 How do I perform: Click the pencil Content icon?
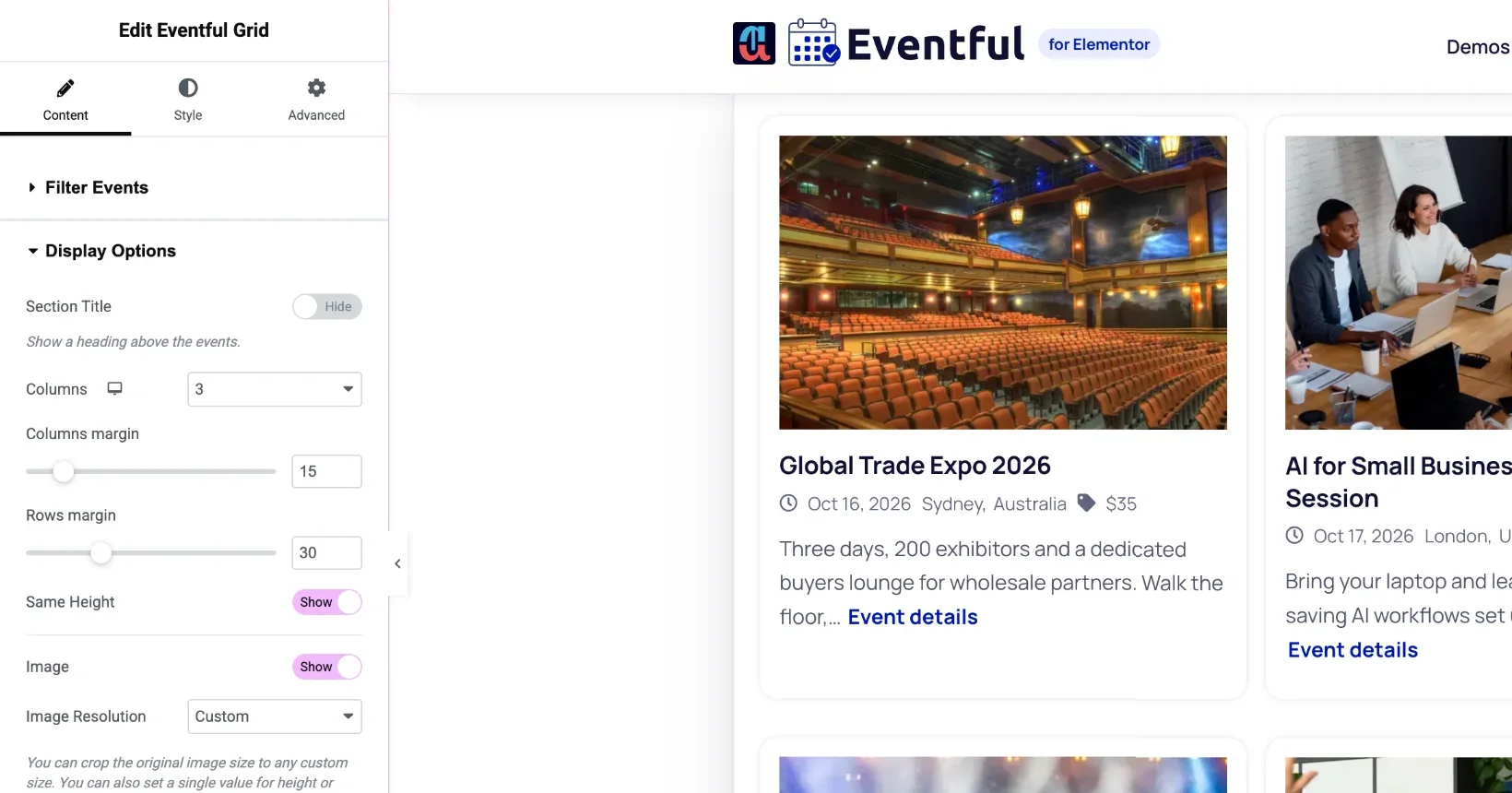65,88
